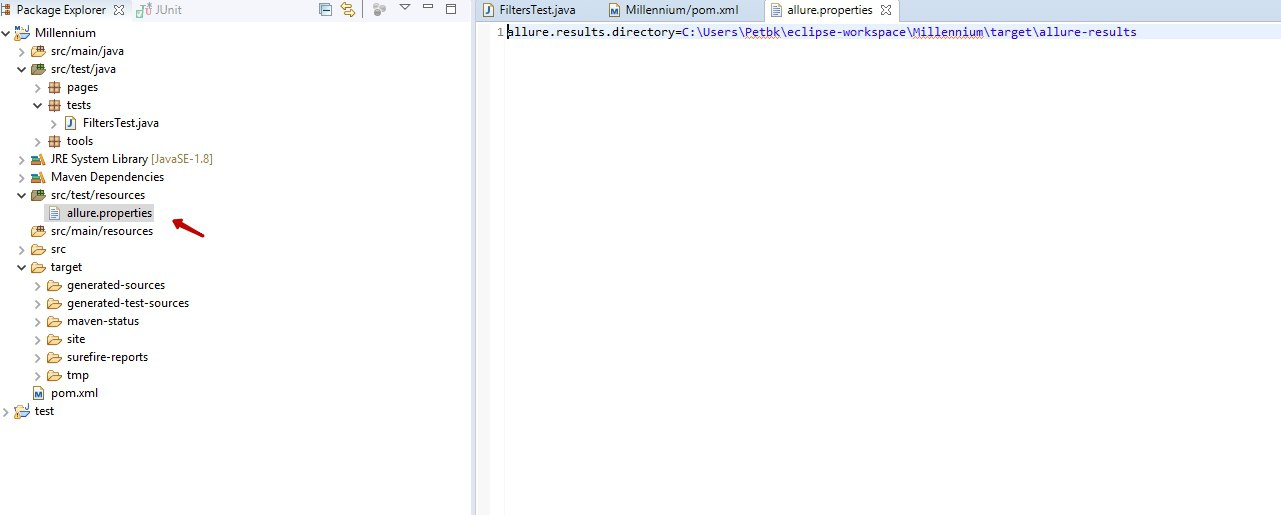Click the Maven Dependencies library icon
The height and width of the screenshot is (515, 1281).
pos(38,177)
